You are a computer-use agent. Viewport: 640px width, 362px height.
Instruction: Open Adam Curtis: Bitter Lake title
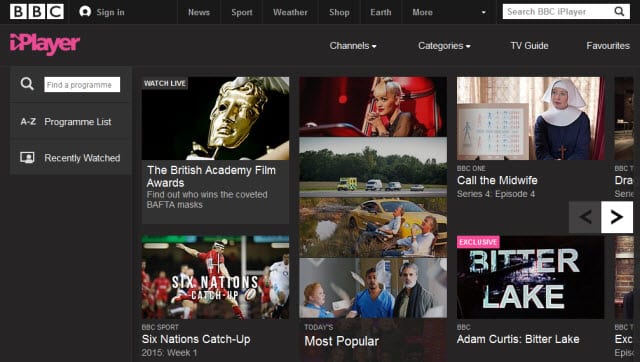(518, 339)
